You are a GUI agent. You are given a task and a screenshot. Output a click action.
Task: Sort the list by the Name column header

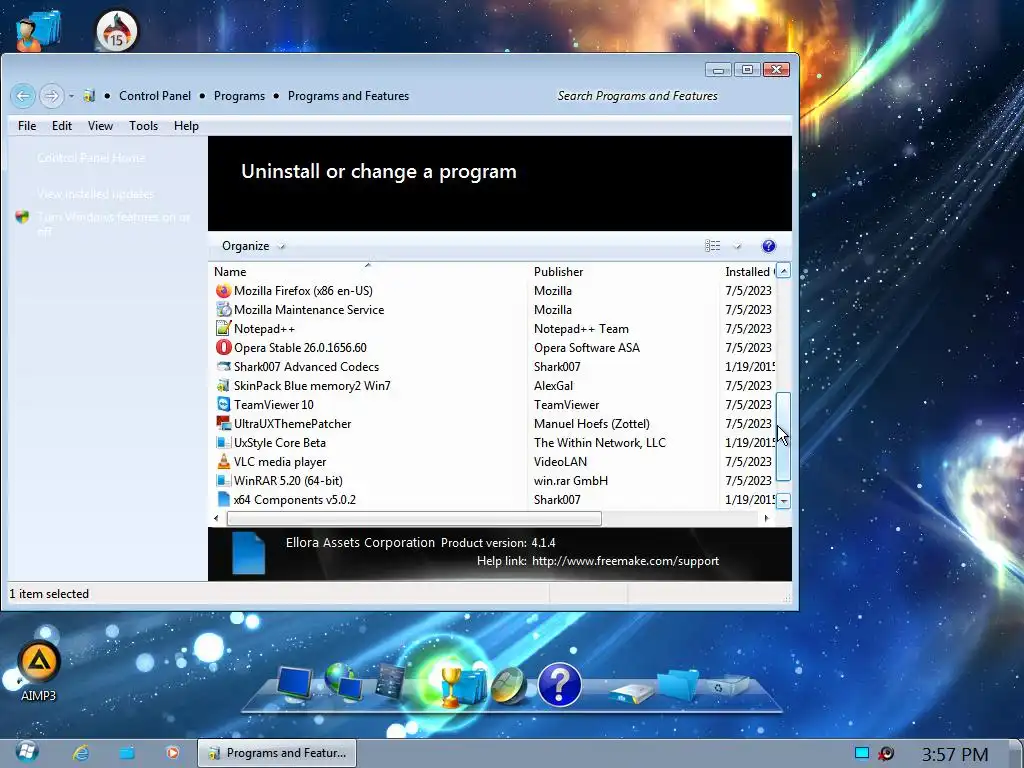(x=370, y=272)
